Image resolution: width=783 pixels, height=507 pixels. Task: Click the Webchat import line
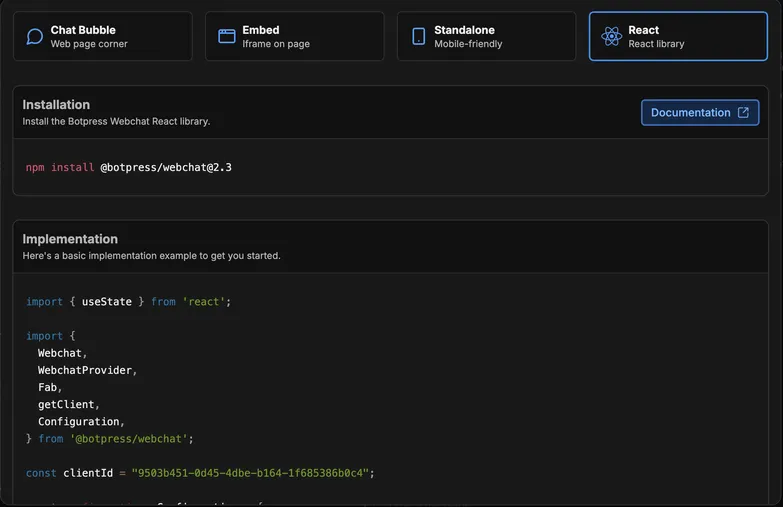pyautogui.click(x=62, y=353)
